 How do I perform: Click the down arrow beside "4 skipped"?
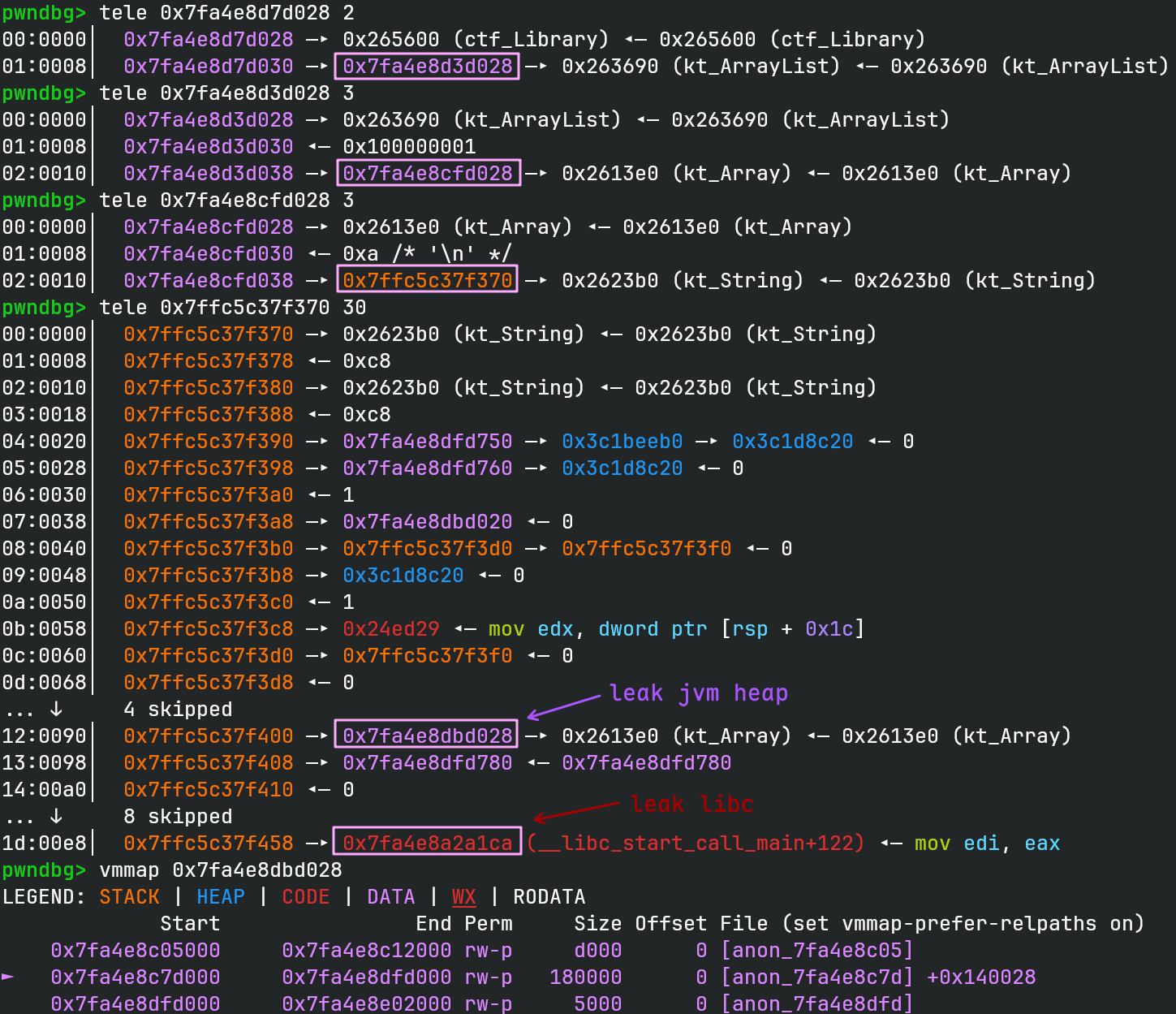point(56,709)
